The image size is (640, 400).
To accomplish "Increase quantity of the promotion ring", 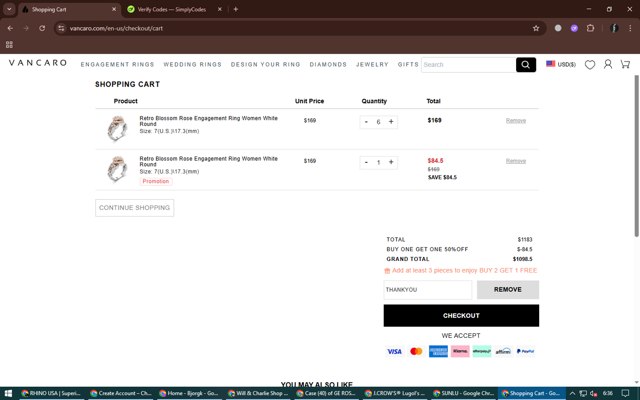I will coord(391,162).
